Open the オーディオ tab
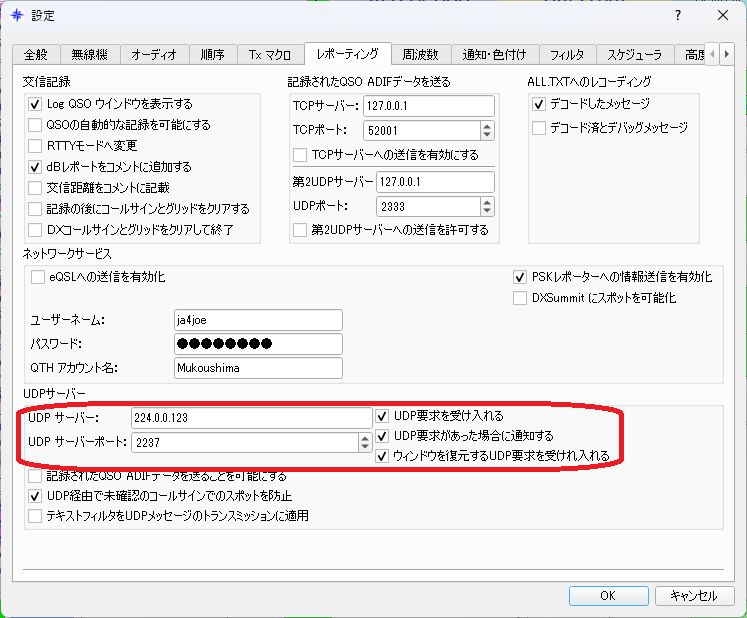Viewport: 747px width, 618px height. tap(154, 55)
